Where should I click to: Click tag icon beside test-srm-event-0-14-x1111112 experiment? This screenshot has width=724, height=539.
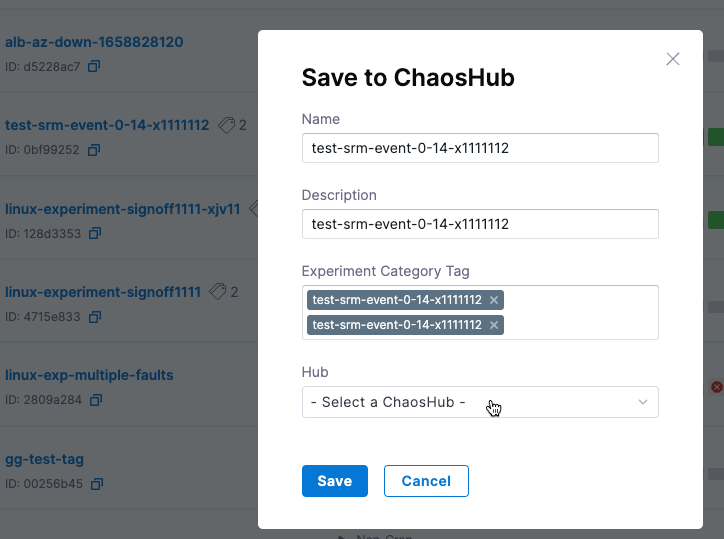[226, 125]
